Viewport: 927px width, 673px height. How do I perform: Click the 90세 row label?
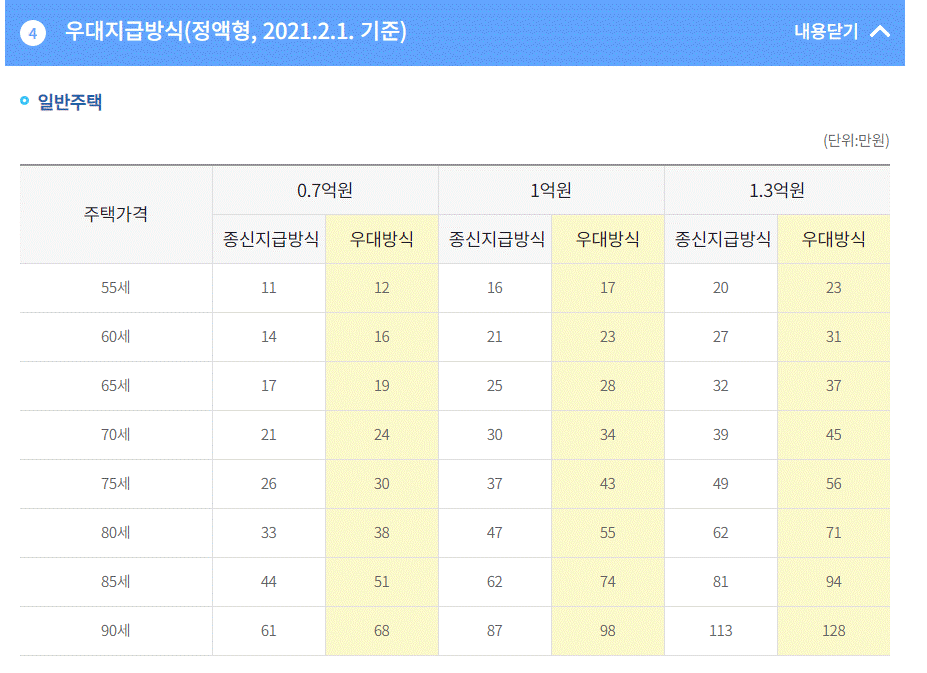(116, 631)
